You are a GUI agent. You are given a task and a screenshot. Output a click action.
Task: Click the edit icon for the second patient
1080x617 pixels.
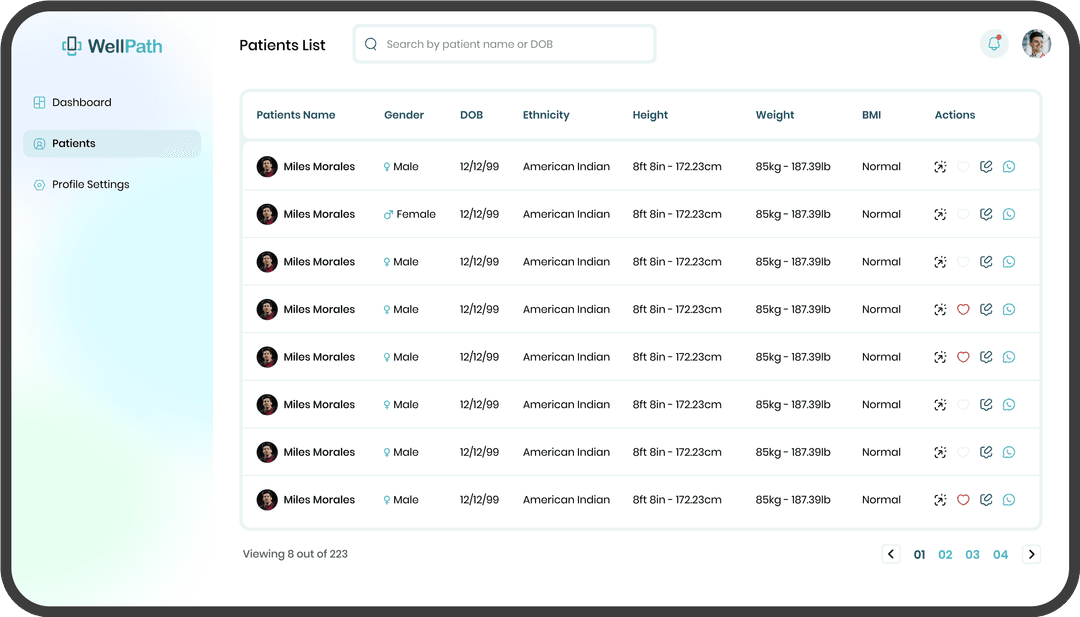(986, 214)
